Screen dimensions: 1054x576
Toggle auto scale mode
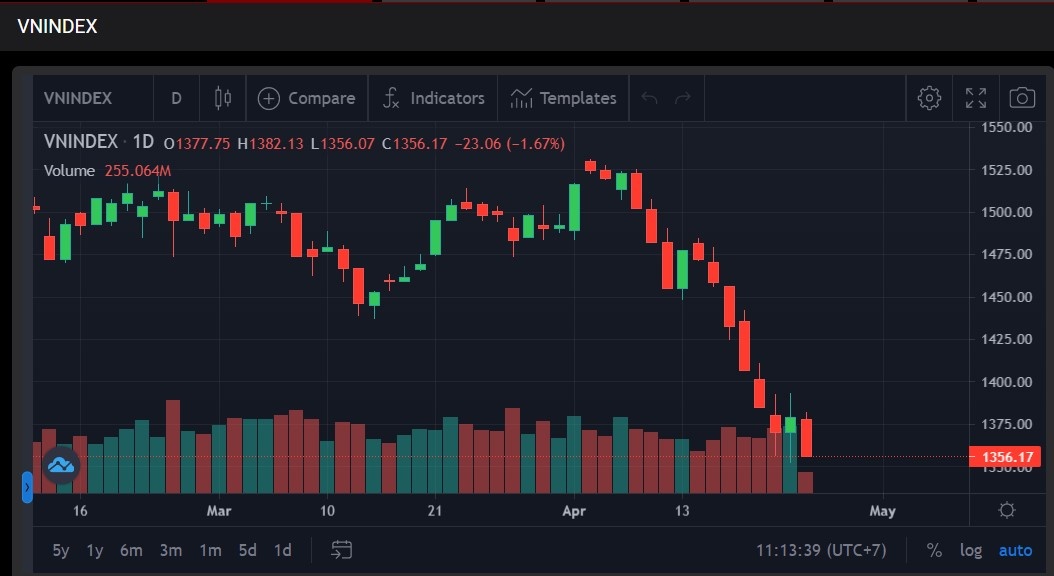point(1015,550)
